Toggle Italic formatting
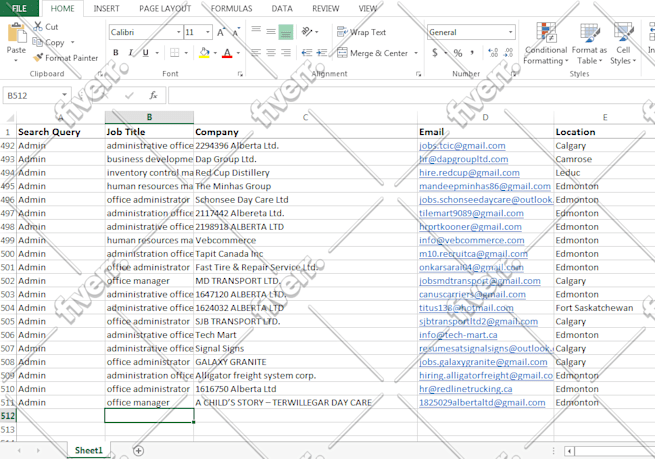Screen dimensions: 655x459 (131, 53)
